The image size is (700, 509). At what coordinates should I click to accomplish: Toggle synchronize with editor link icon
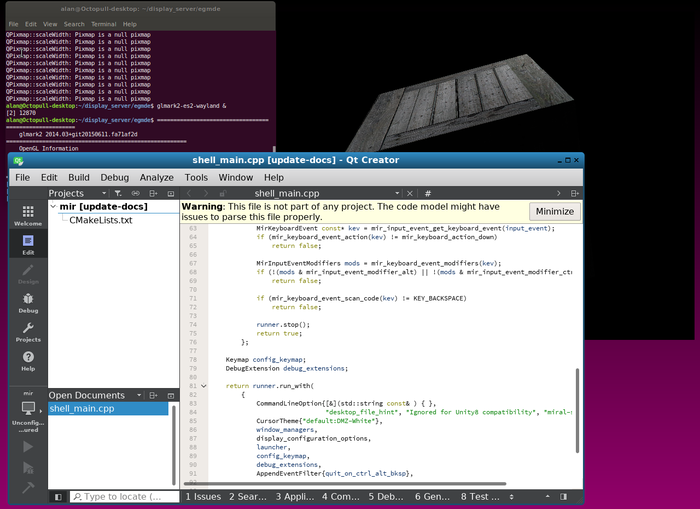click(137, 193)
